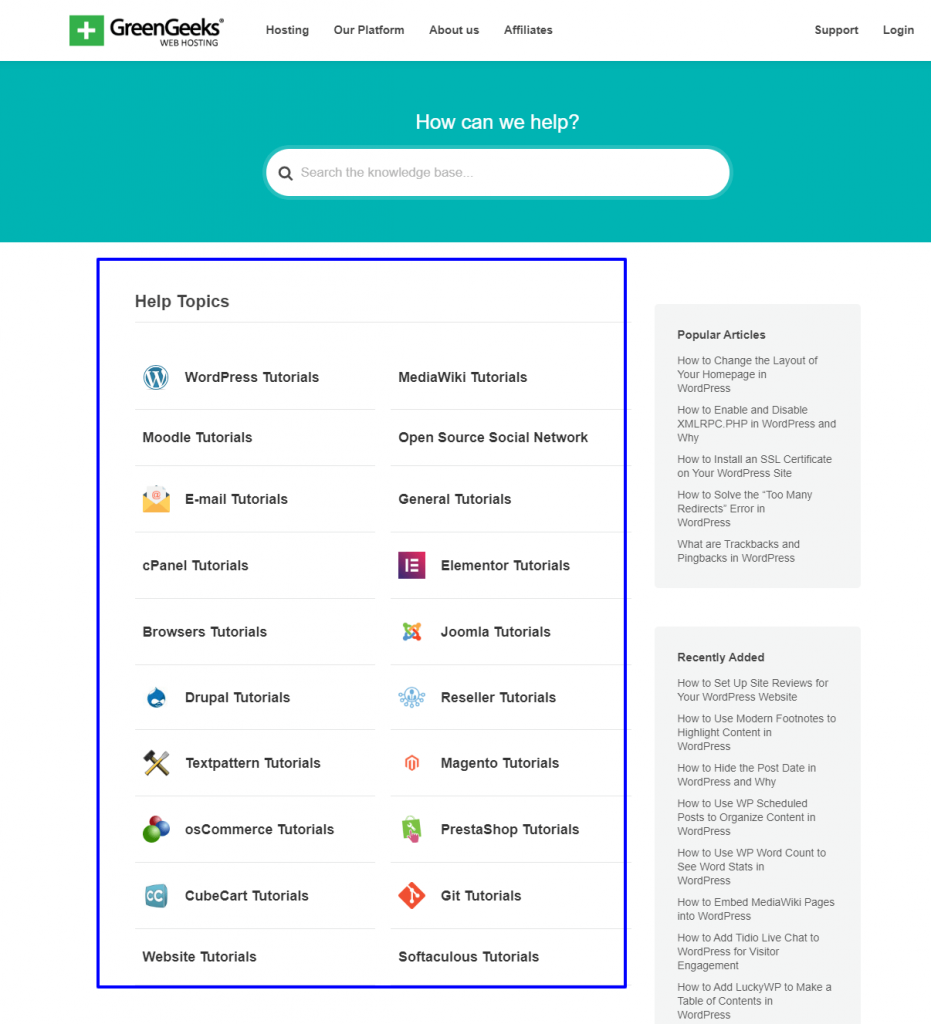The width and height of the screenshot is (931, 1024).
Task: Open Trackbacks and Pingbacks article
Action: pyautogui.click(x=738, y=551)
